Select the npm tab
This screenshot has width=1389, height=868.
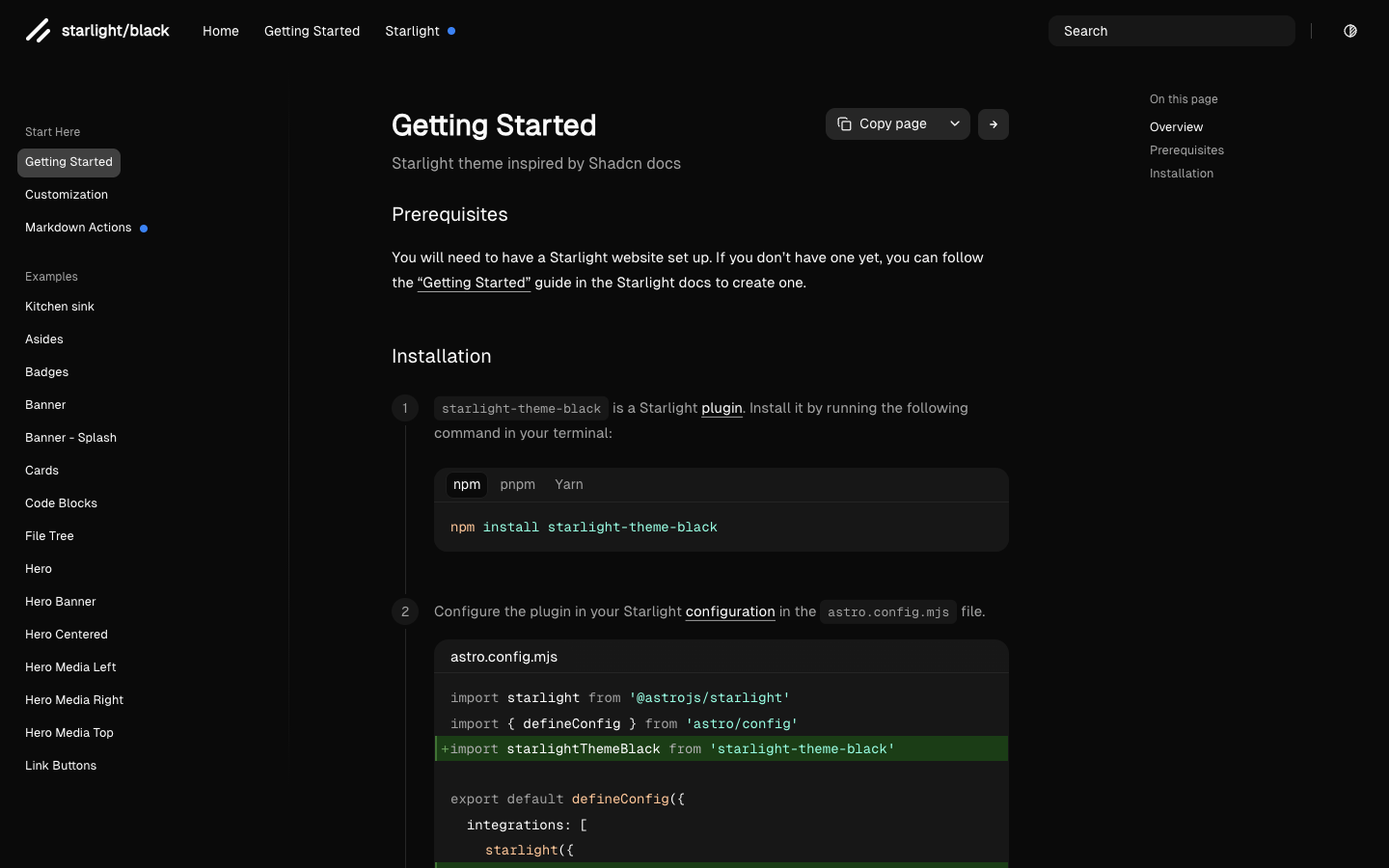pyautogui.click(x=467, y=485)
